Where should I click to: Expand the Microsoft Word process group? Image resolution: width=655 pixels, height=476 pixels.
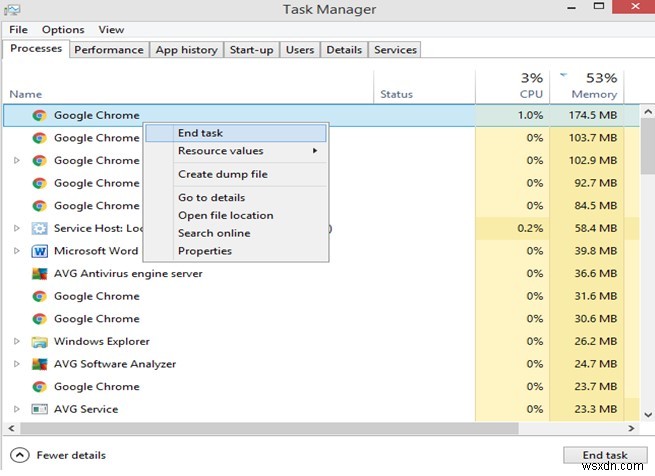coord(16,251)
